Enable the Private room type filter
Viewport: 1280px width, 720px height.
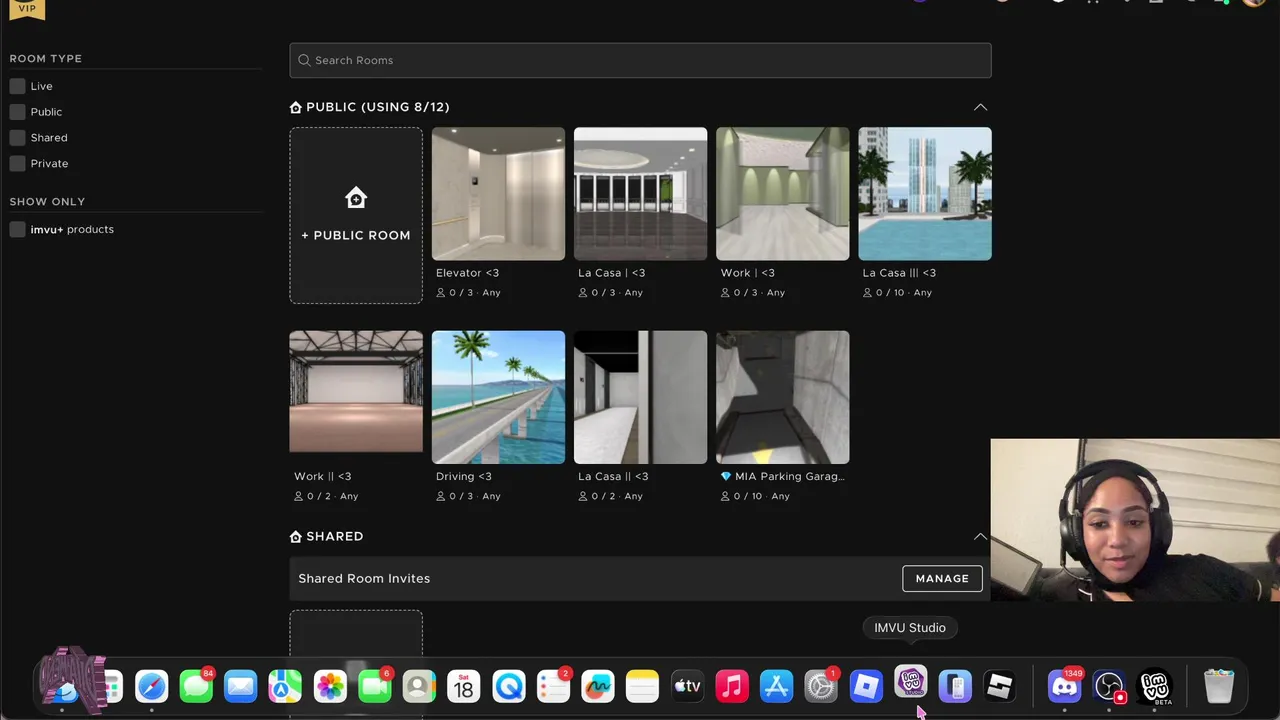pyautogui.click(x=17, y=163)
